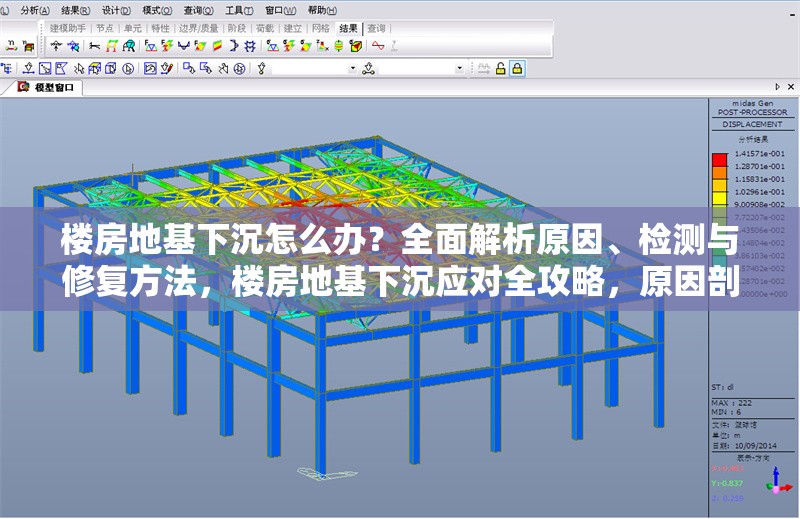
Task: Open the 结果(R) menu
Action: point(76,11)
